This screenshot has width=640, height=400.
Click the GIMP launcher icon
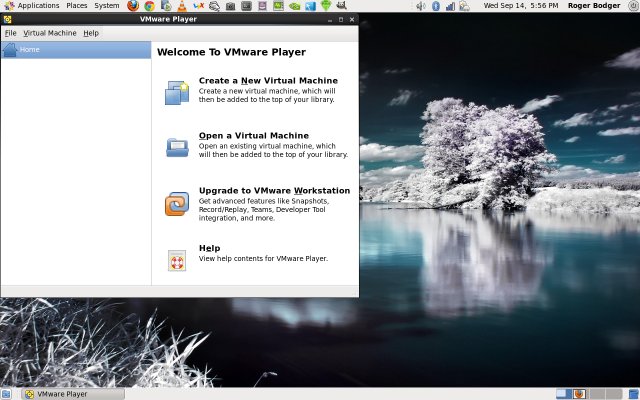tap(342, 5)
